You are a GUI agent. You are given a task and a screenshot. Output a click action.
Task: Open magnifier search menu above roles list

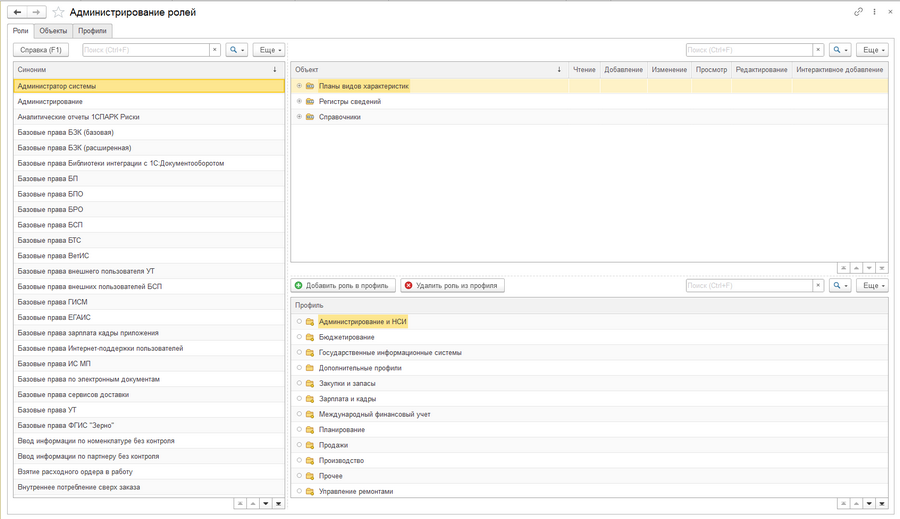236,50
